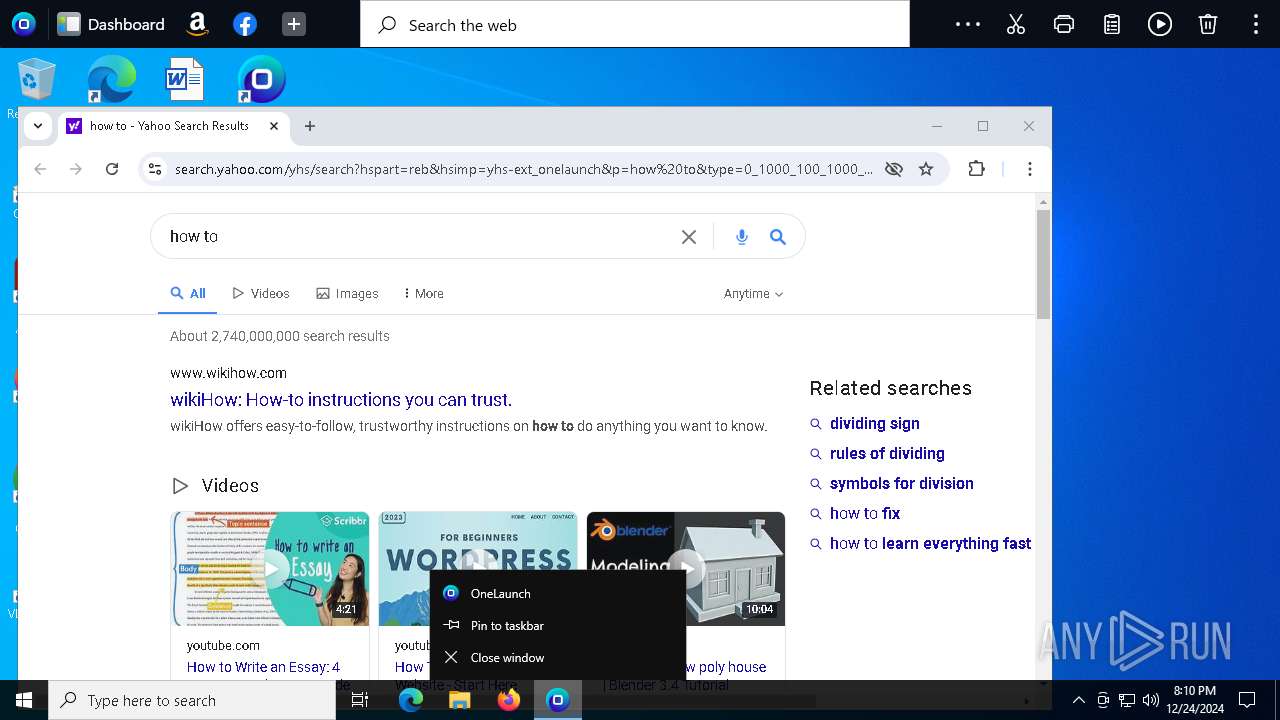Search related 'how to learn everything fast'
Screen dimensions: 1280x720
930,544
